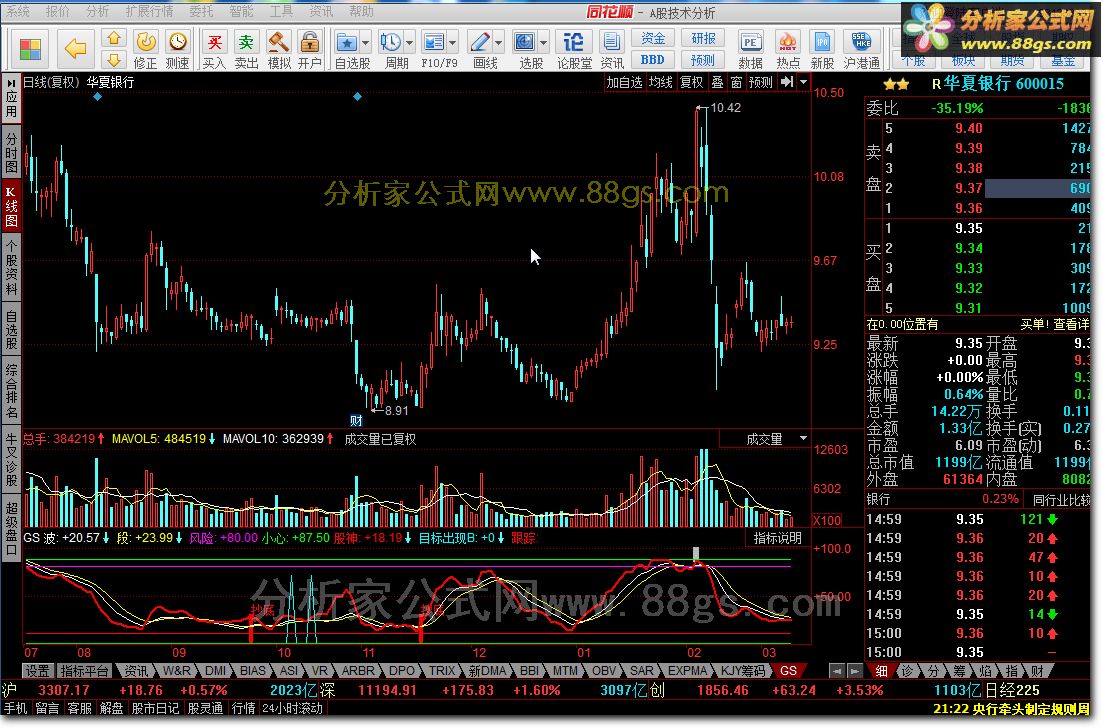This screenshot has height=728, width=1103.
Task: Open the 开户 account opening lock icon
Action: tap(310, 49)
